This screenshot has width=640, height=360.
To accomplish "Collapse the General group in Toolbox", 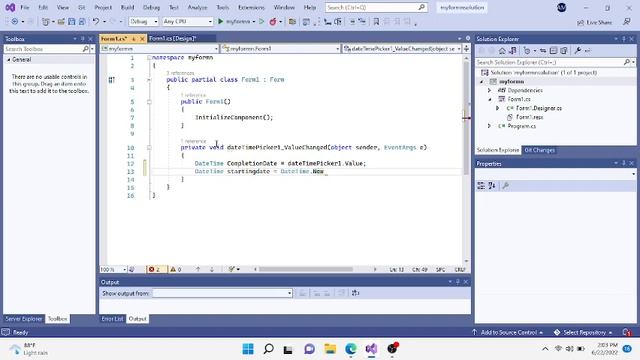I will [9, 60].
